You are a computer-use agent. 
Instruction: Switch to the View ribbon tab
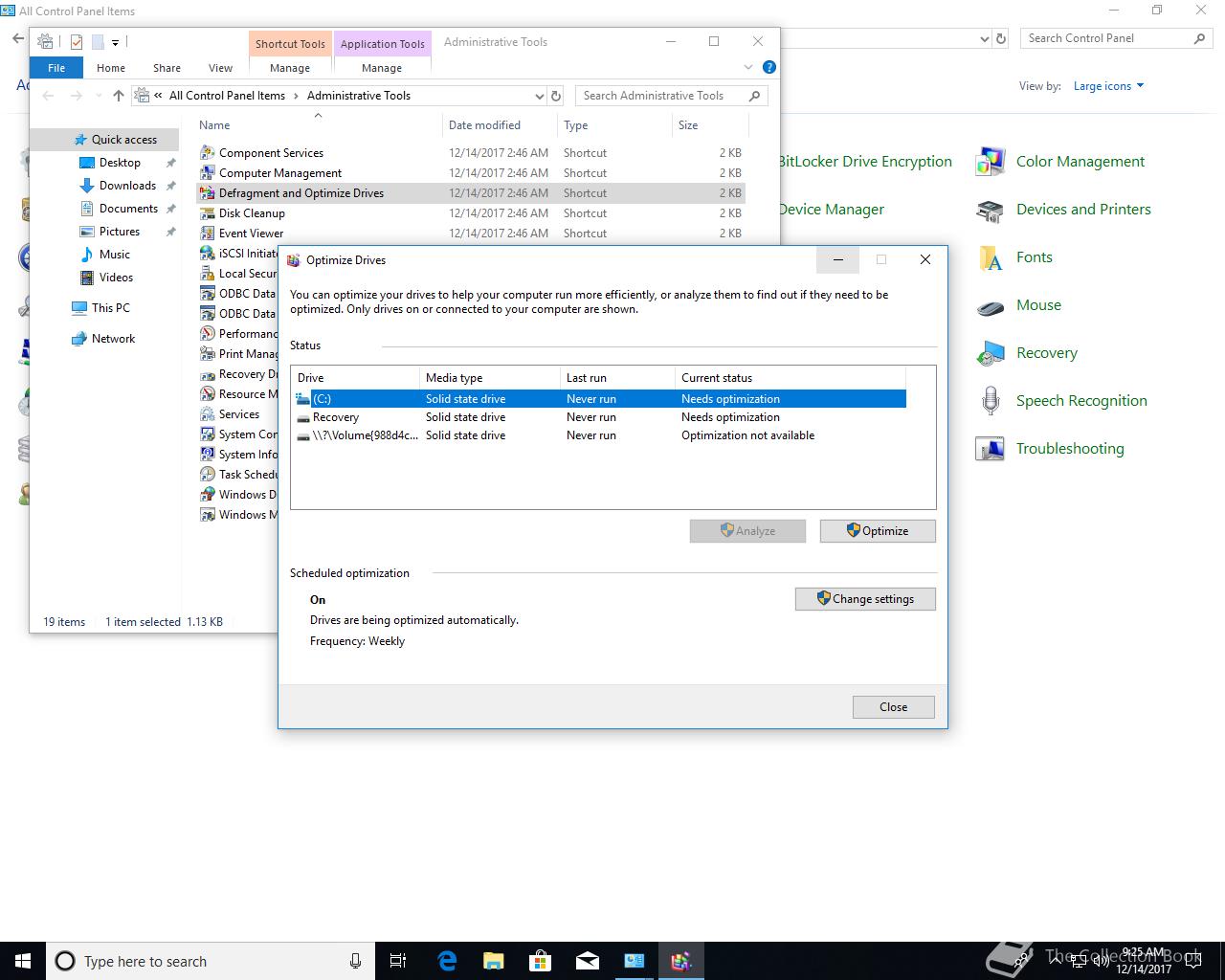[220, 68]
